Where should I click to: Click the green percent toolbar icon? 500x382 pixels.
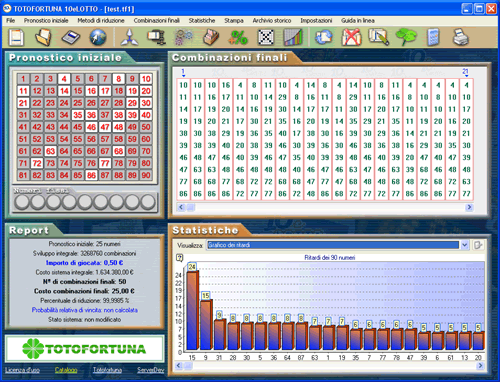(238, 37)
